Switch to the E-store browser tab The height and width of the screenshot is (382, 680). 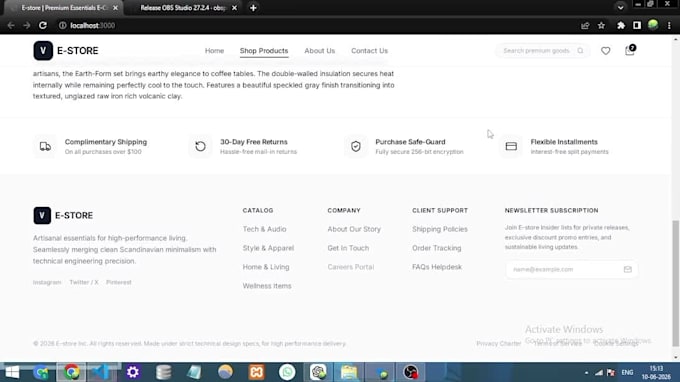pos(64,8)
